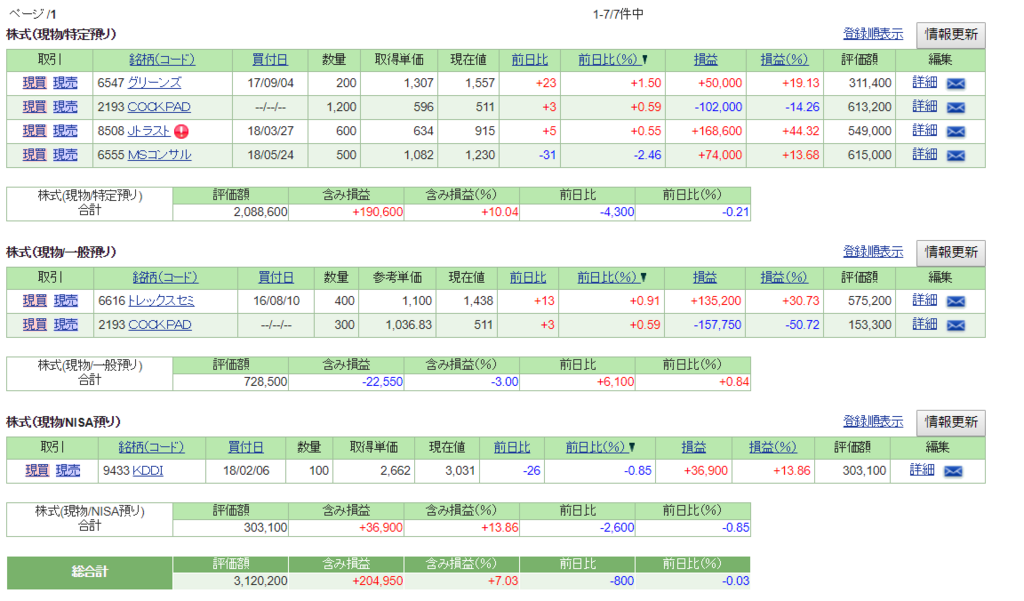Image resolution: width=1024 pixels, height=601 pixels.
Task: Open the グリーンズ stock link
Action: click(x=154, y=83)
